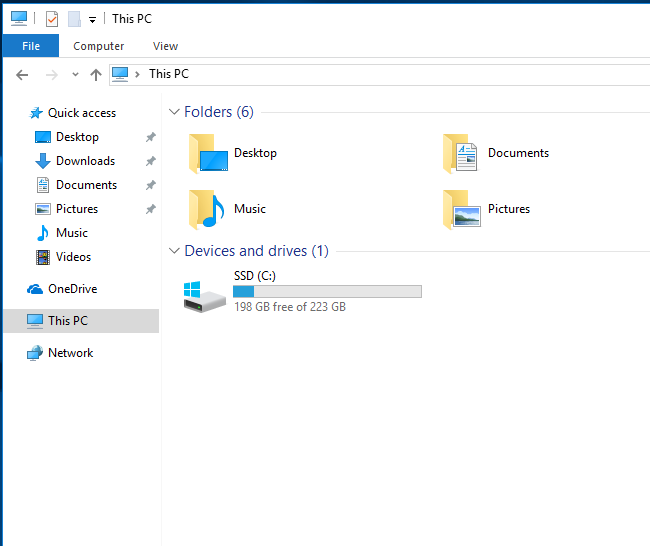Click the OneDrive cloud icon

35,289
